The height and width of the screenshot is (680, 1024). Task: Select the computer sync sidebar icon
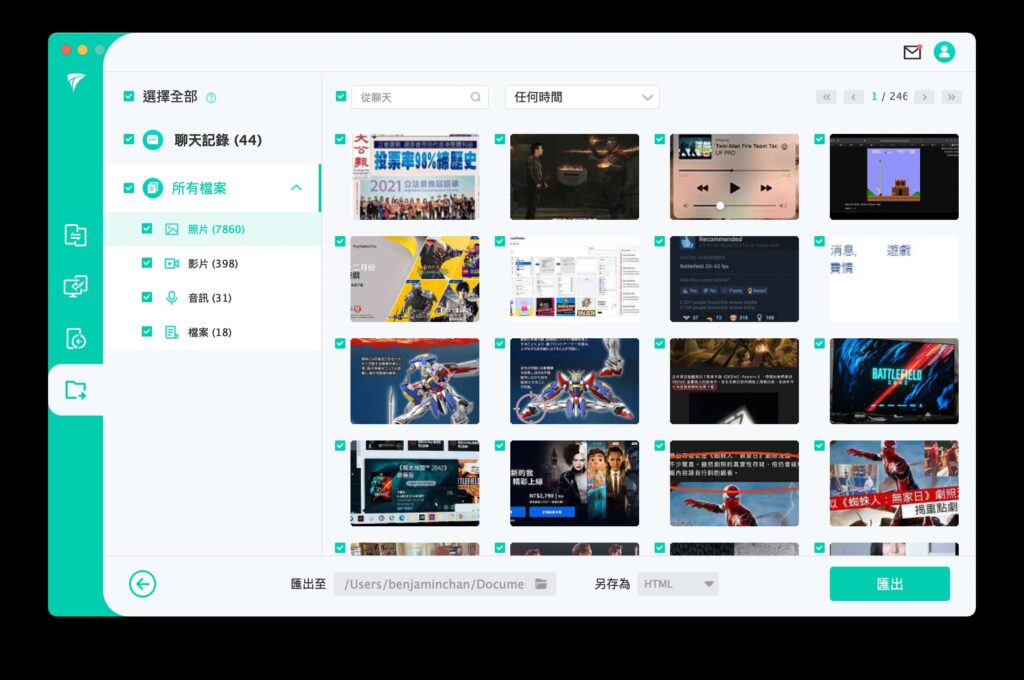76,286
